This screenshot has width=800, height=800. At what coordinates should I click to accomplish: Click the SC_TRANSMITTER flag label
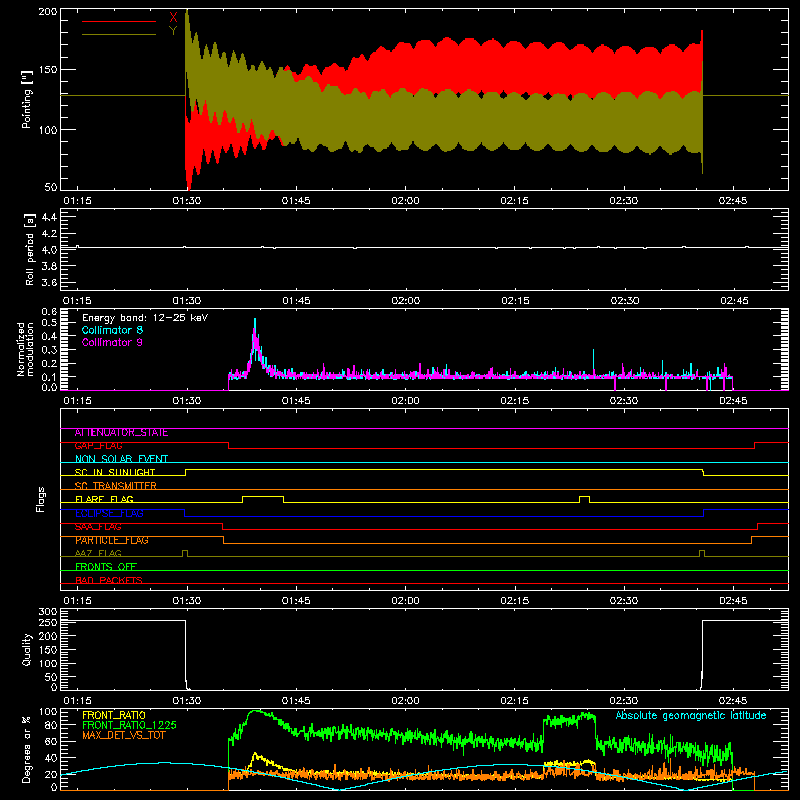115,486
